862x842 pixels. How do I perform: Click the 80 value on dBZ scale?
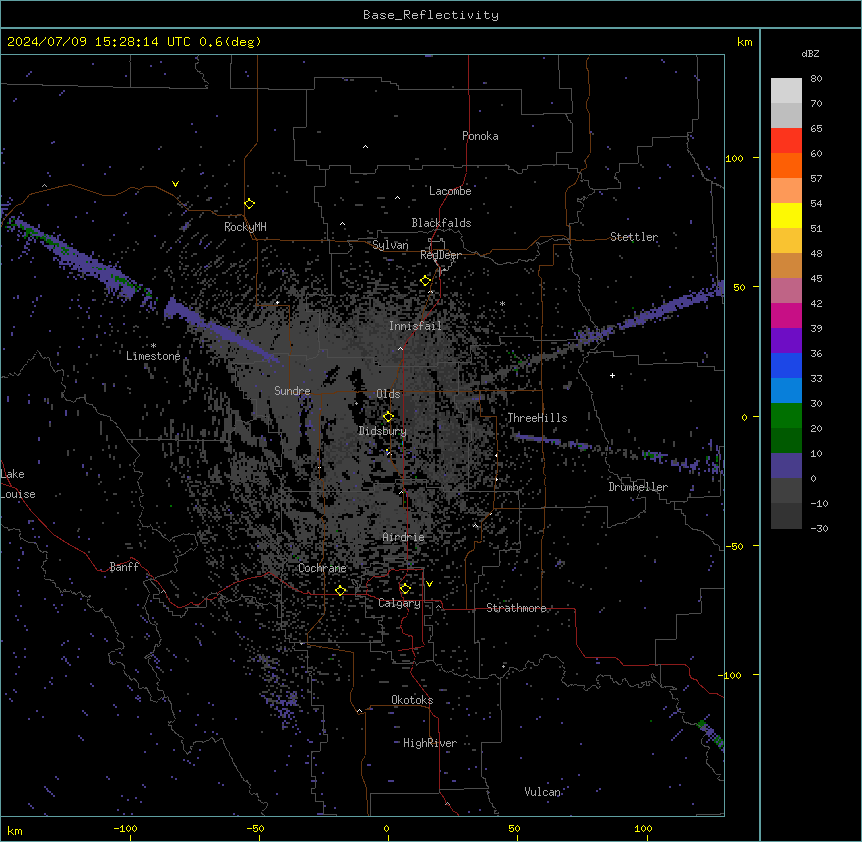point(816,79)
